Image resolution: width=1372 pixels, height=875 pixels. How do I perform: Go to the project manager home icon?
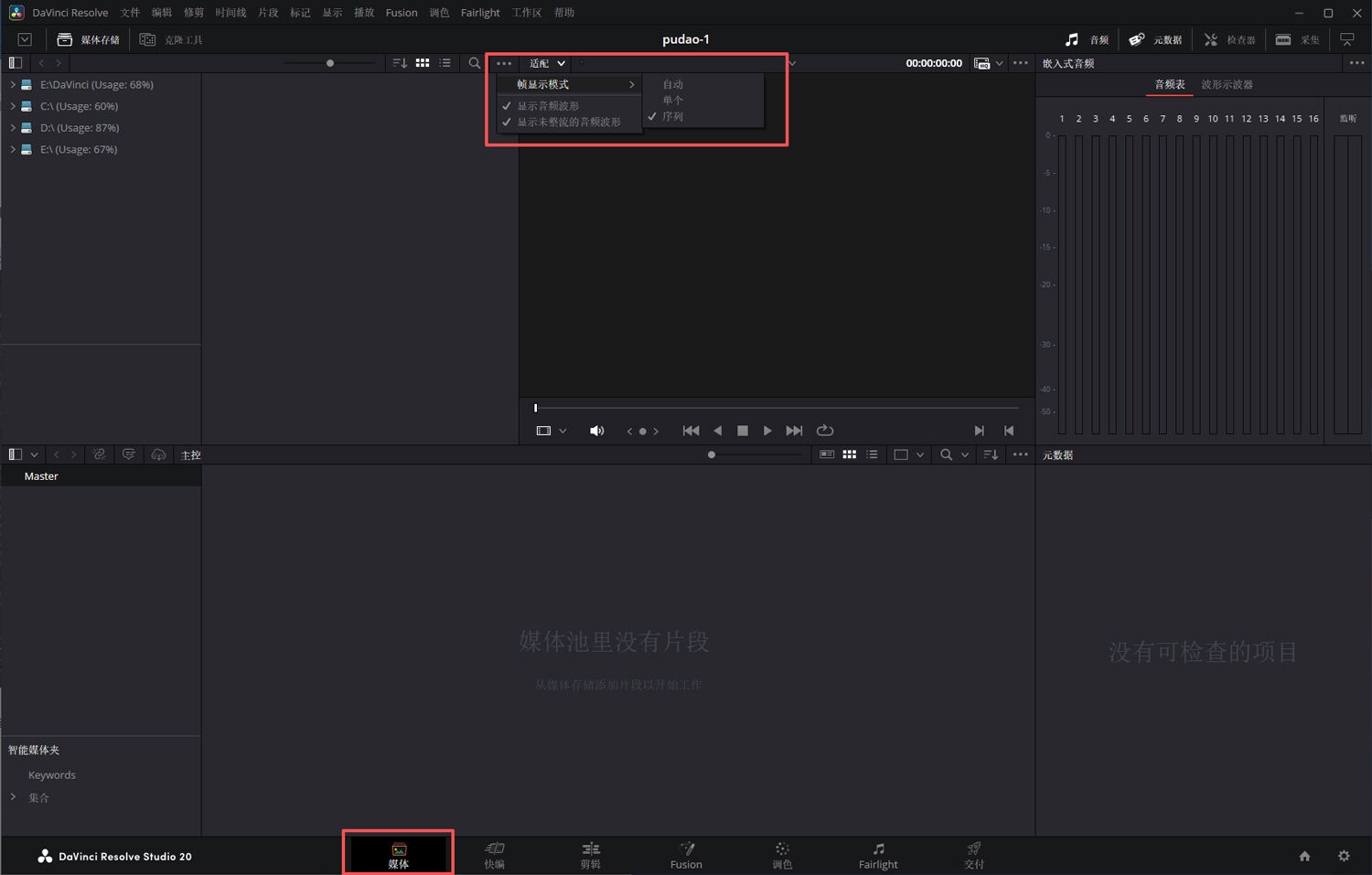[1304, 856]
